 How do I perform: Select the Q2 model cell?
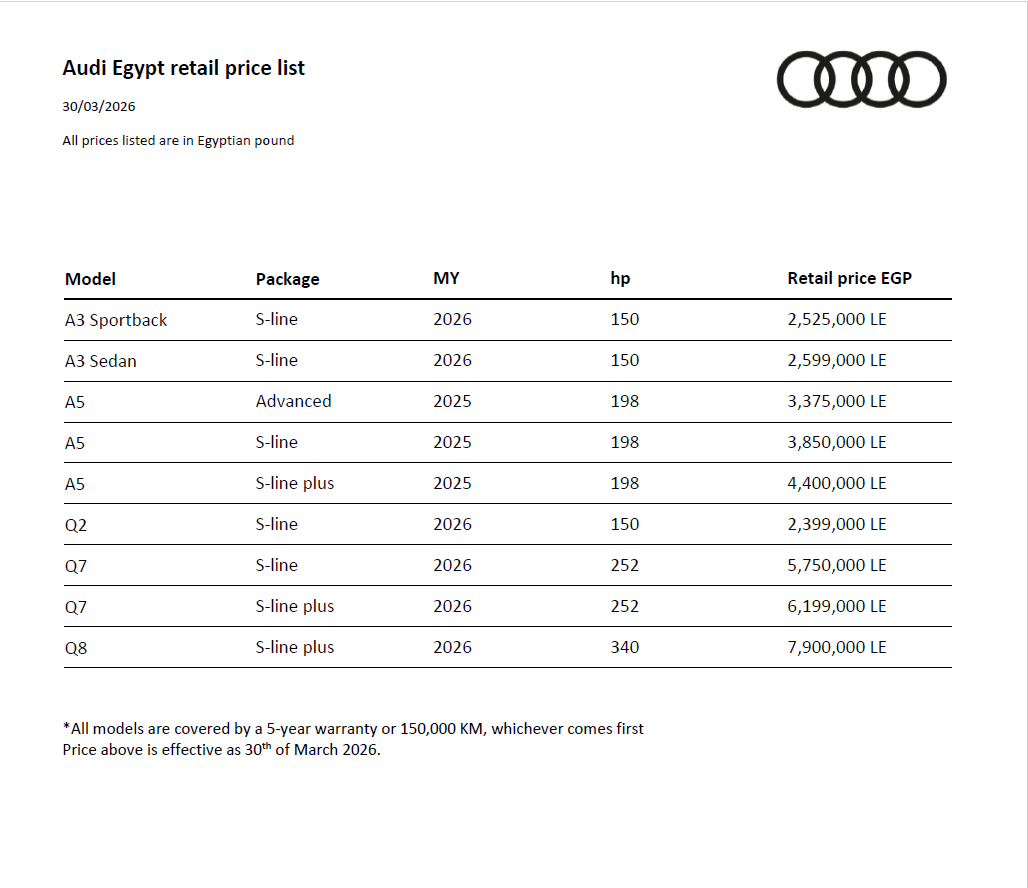[76, 525]
